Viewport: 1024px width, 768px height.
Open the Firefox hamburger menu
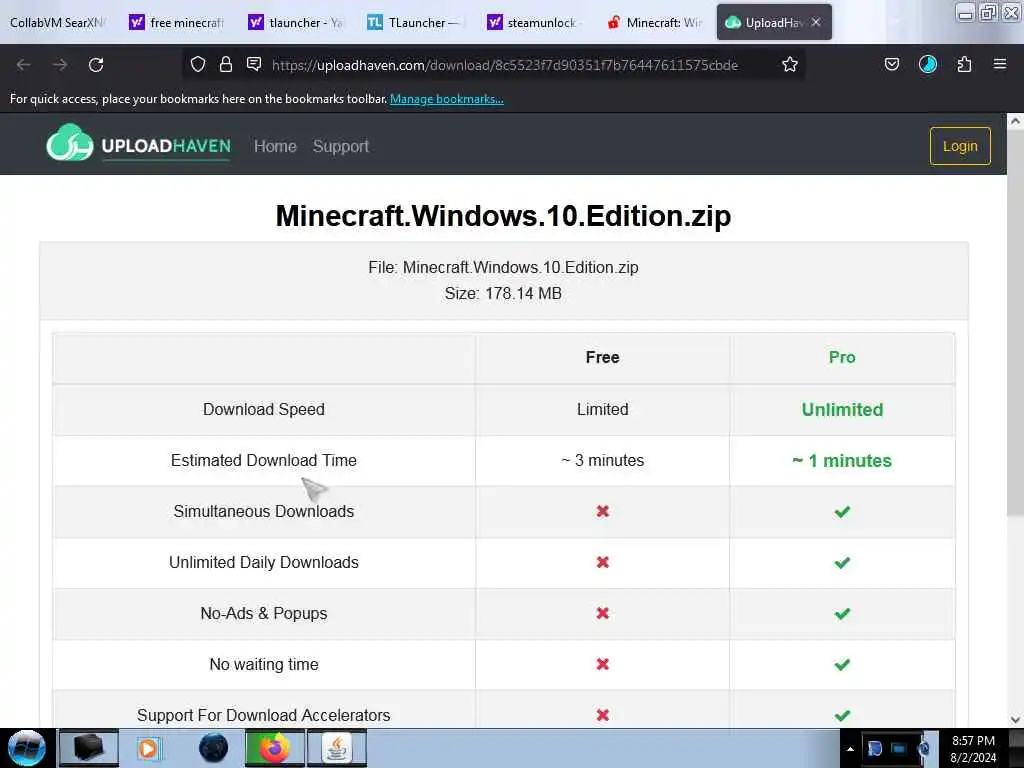coord(1000,64)
